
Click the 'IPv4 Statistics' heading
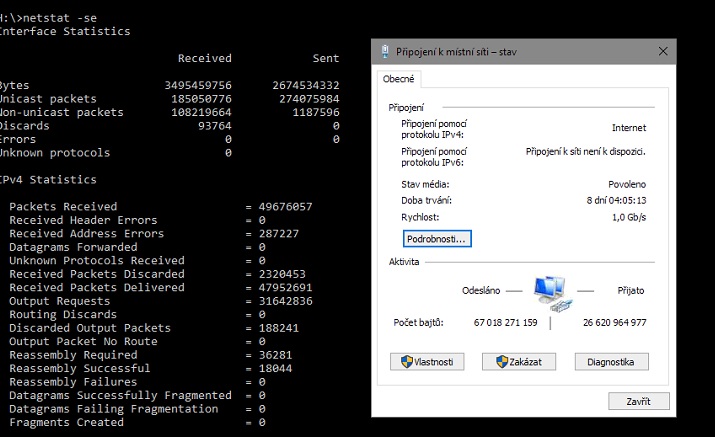tap(48, 180)
